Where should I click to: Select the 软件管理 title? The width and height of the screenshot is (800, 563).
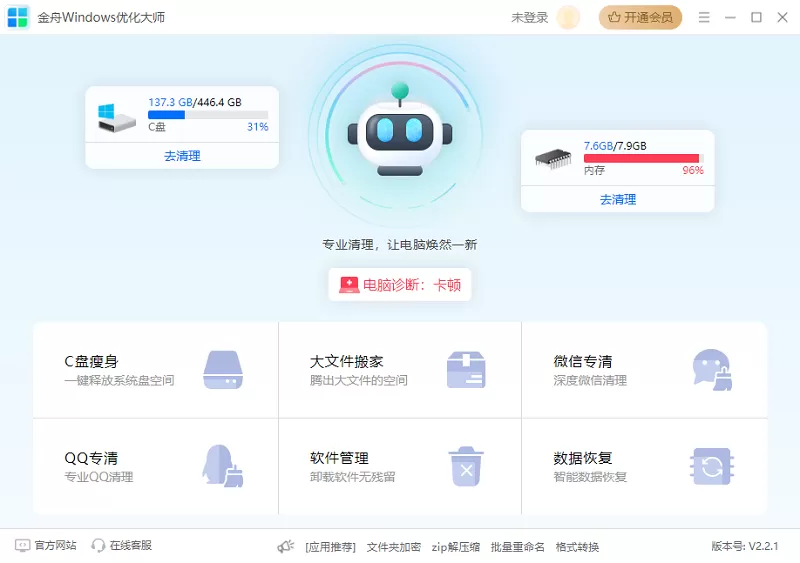pyautogui.click(x=339, y=458)
